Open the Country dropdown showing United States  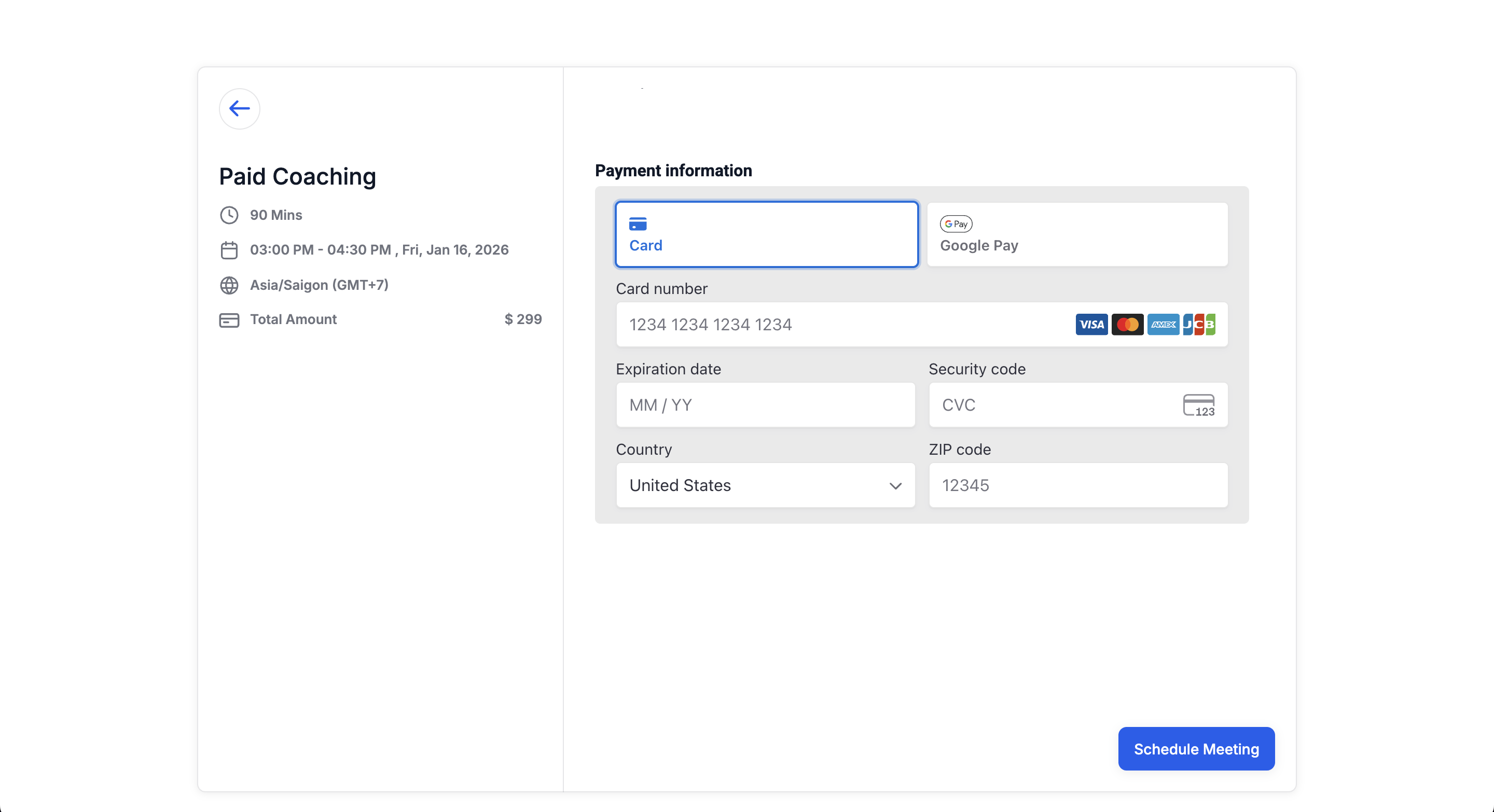[x=754, y=485]
